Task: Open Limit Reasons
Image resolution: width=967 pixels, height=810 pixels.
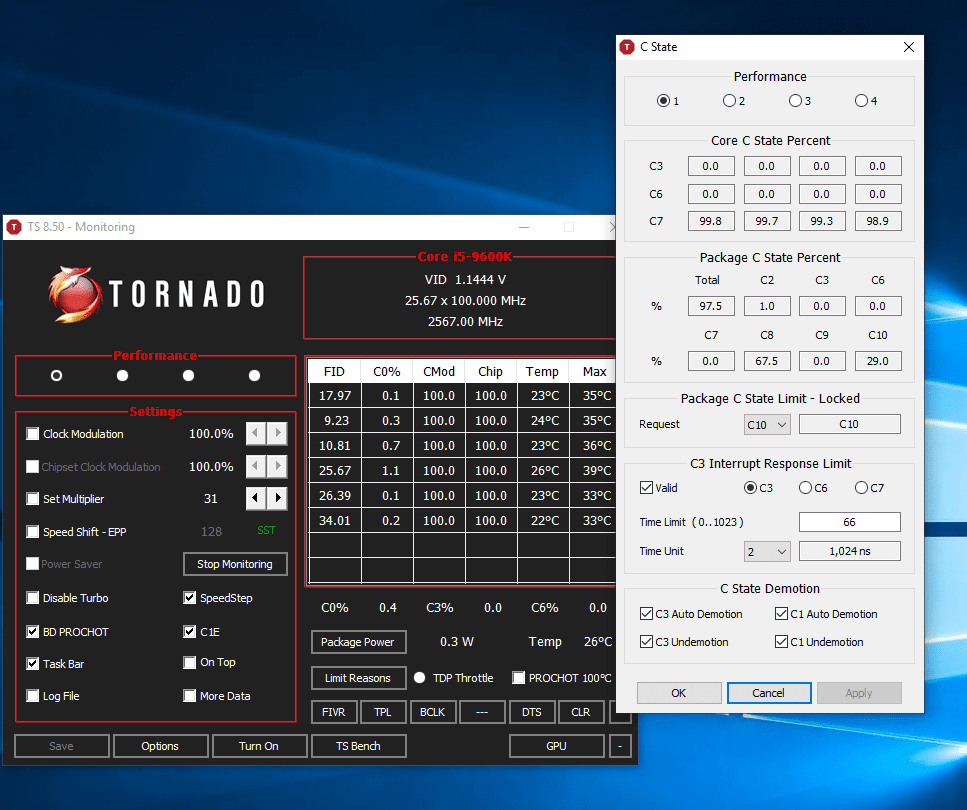Action: click(358, 678)
